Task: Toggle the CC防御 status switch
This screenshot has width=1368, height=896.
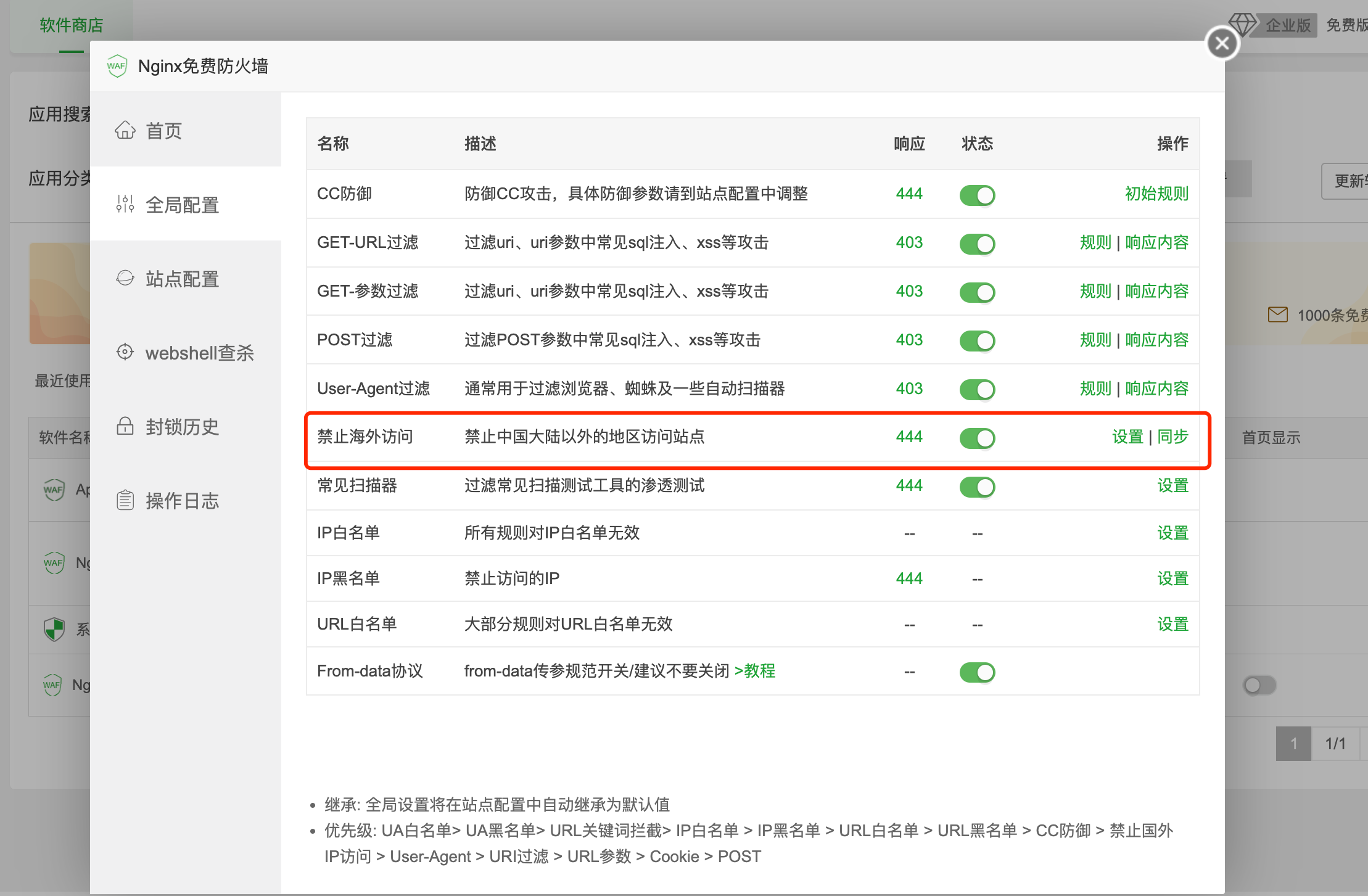Action: [x=978, y=195]
